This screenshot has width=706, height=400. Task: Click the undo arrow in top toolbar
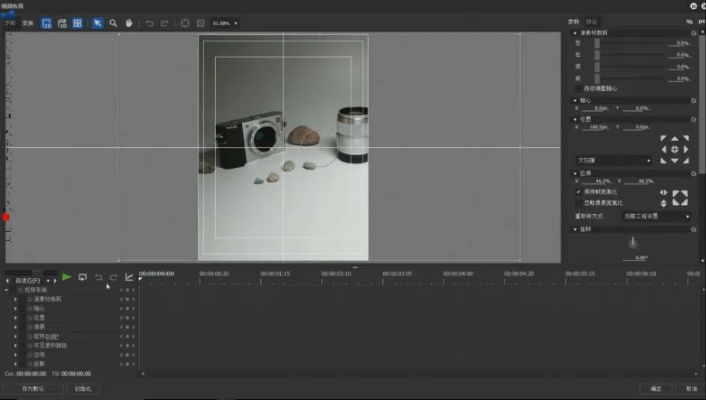pyautogui.click(x=149, y=22)
